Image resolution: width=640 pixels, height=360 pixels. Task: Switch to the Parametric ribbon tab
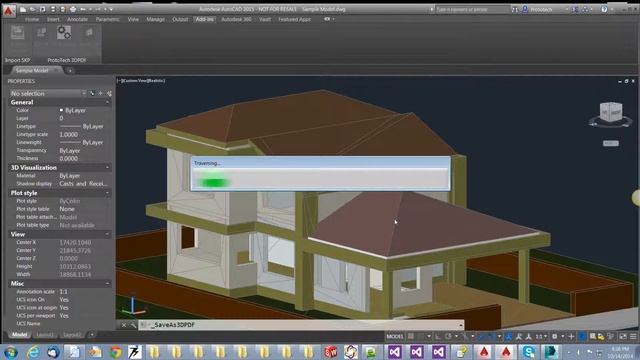[x=108, y=19]
